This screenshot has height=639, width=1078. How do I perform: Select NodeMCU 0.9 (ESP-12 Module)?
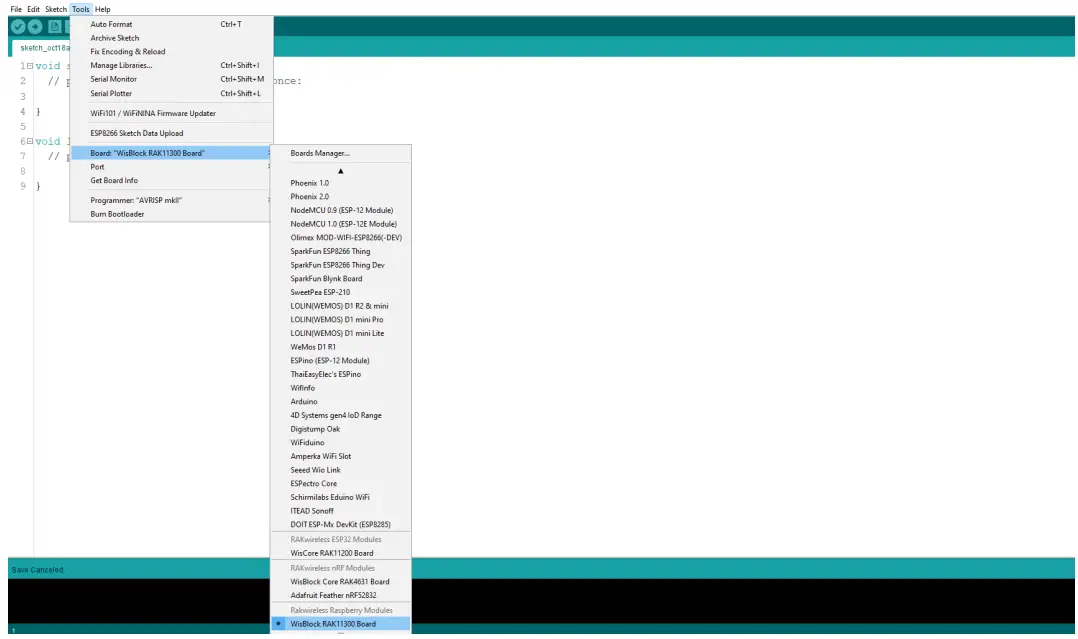[x=341, y=210]
